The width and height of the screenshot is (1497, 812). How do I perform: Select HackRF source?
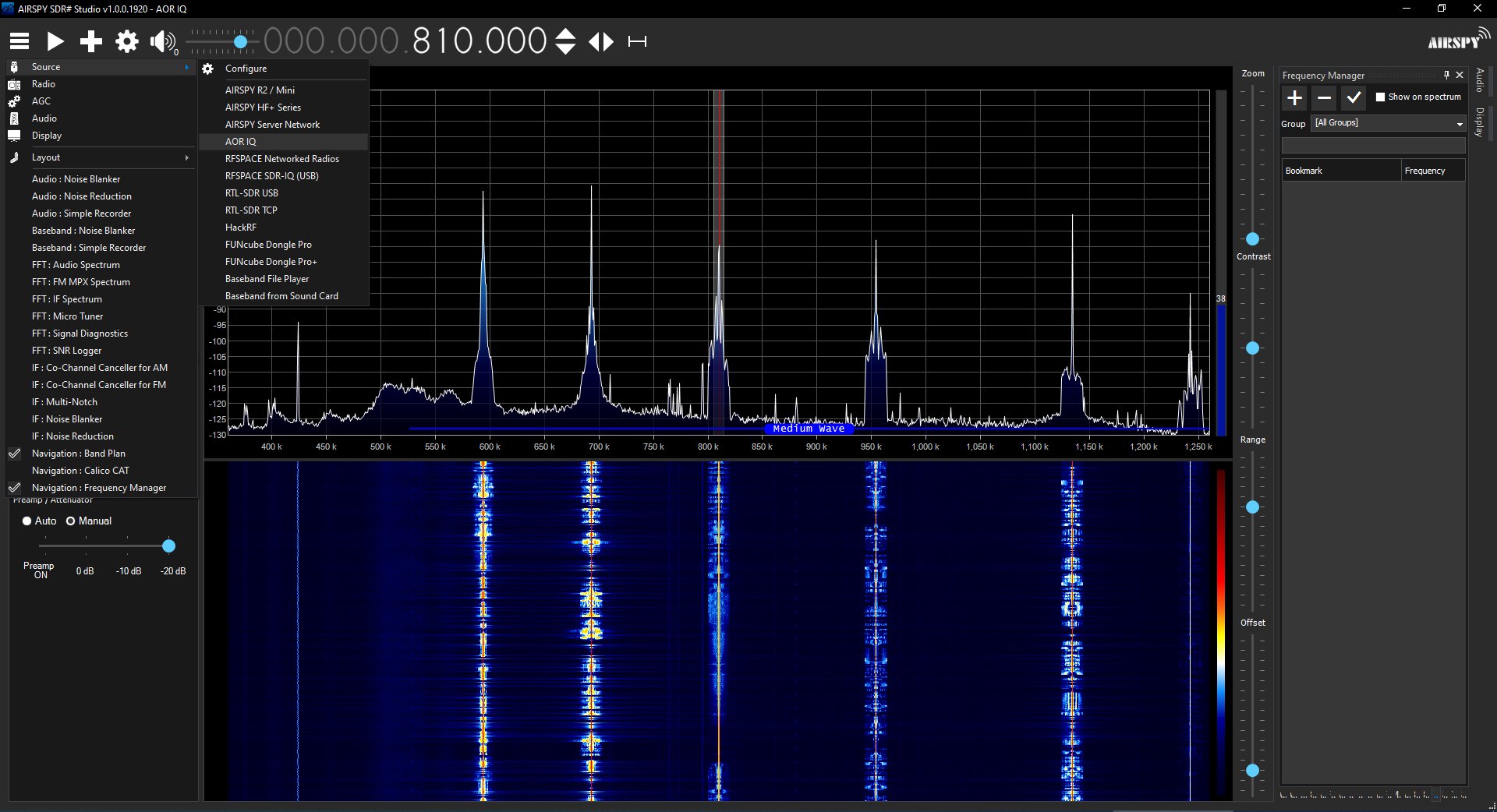[283, 228]
